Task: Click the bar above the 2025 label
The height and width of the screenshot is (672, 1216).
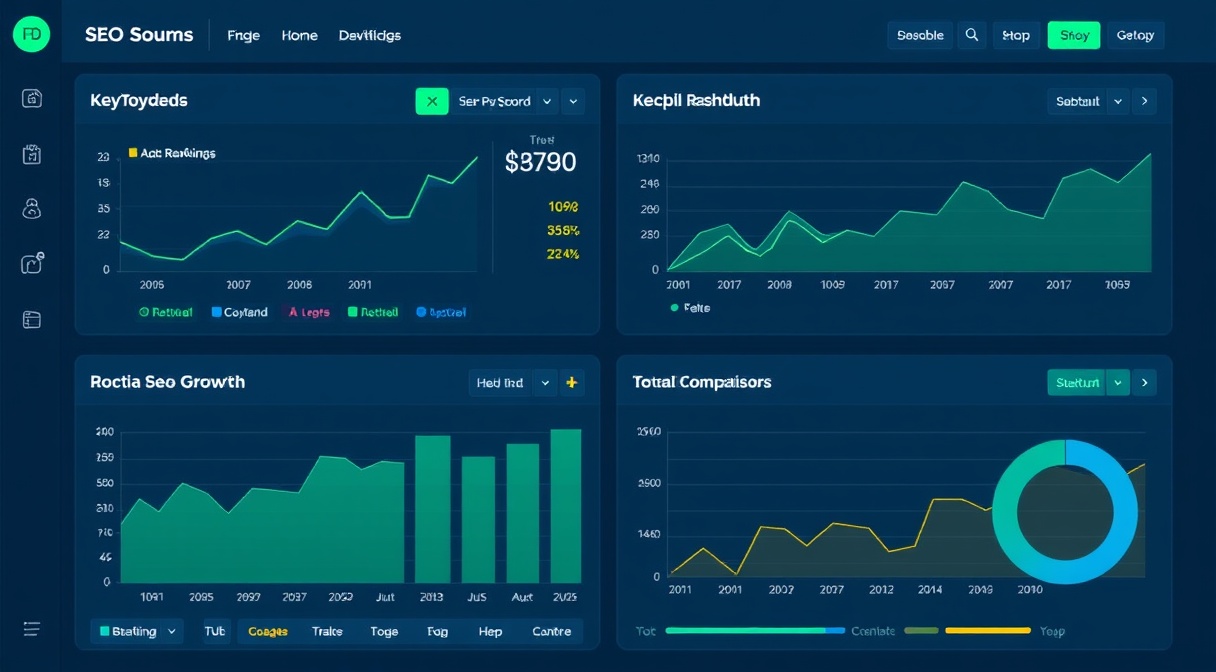Action: click(x=566, y=506)
